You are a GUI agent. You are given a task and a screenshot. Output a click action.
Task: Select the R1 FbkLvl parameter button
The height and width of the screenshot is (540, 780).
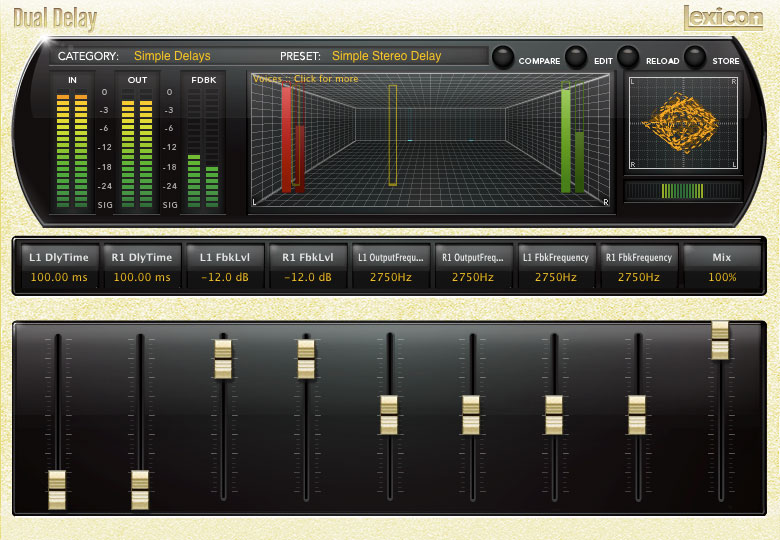click(x=307, y=267)
